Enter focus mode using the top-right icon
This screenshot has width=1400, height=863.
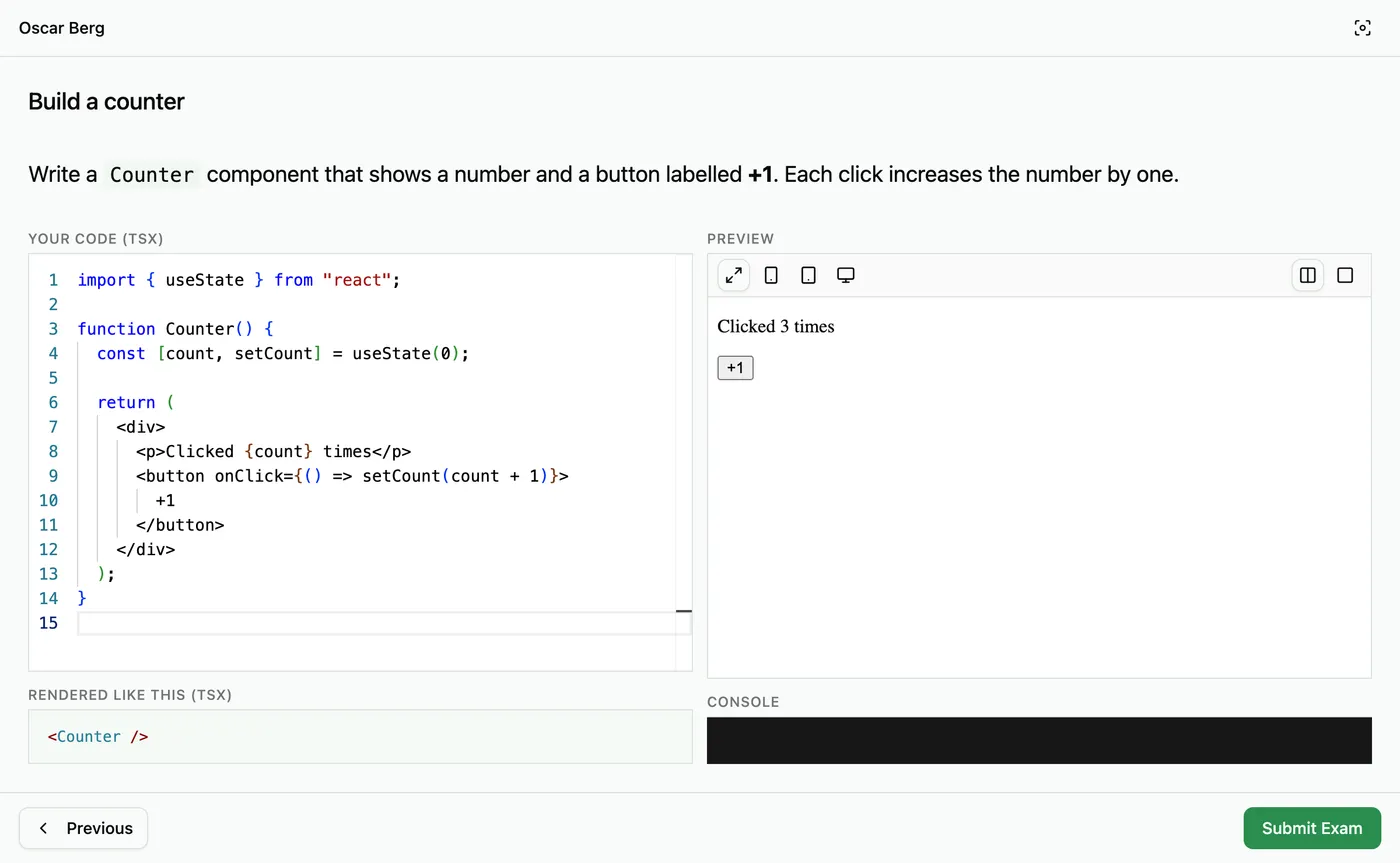point(1362,28)
